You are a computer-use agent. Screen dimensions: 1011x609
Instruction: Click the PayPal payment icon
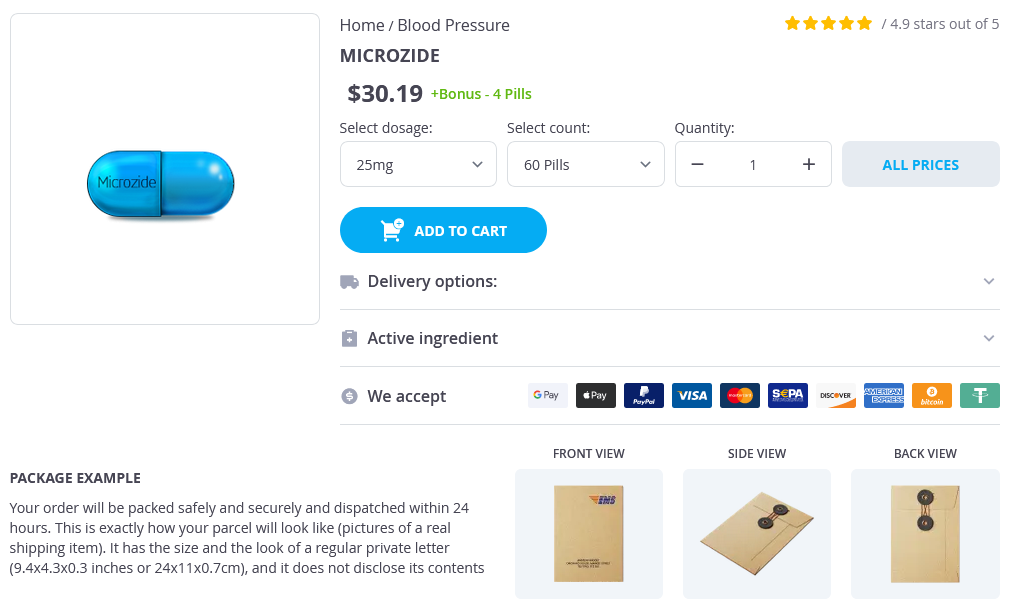(x=644, y=396)
